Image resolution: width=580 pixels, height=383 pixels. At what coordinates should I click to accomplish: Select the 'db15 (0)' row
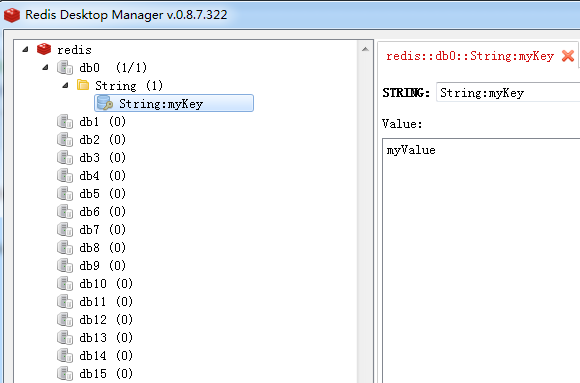click(106, 374)
